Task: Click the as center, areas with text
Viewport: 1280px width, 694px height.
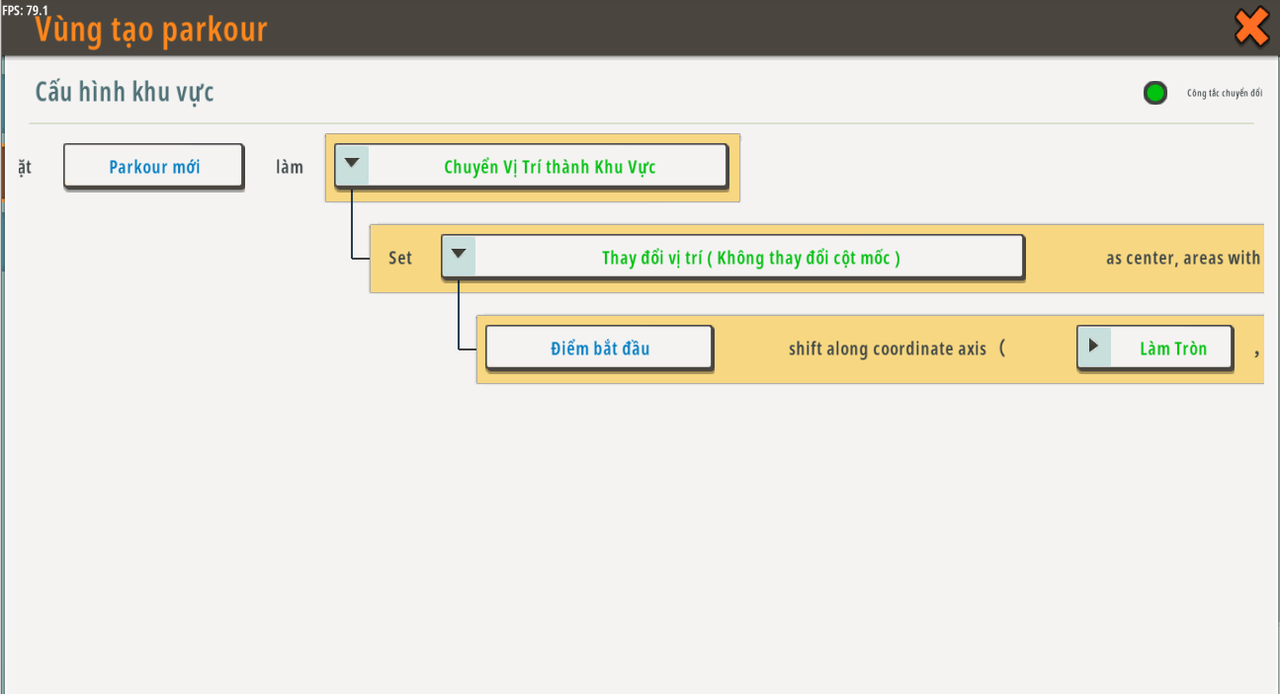Action: (1182, 258)
